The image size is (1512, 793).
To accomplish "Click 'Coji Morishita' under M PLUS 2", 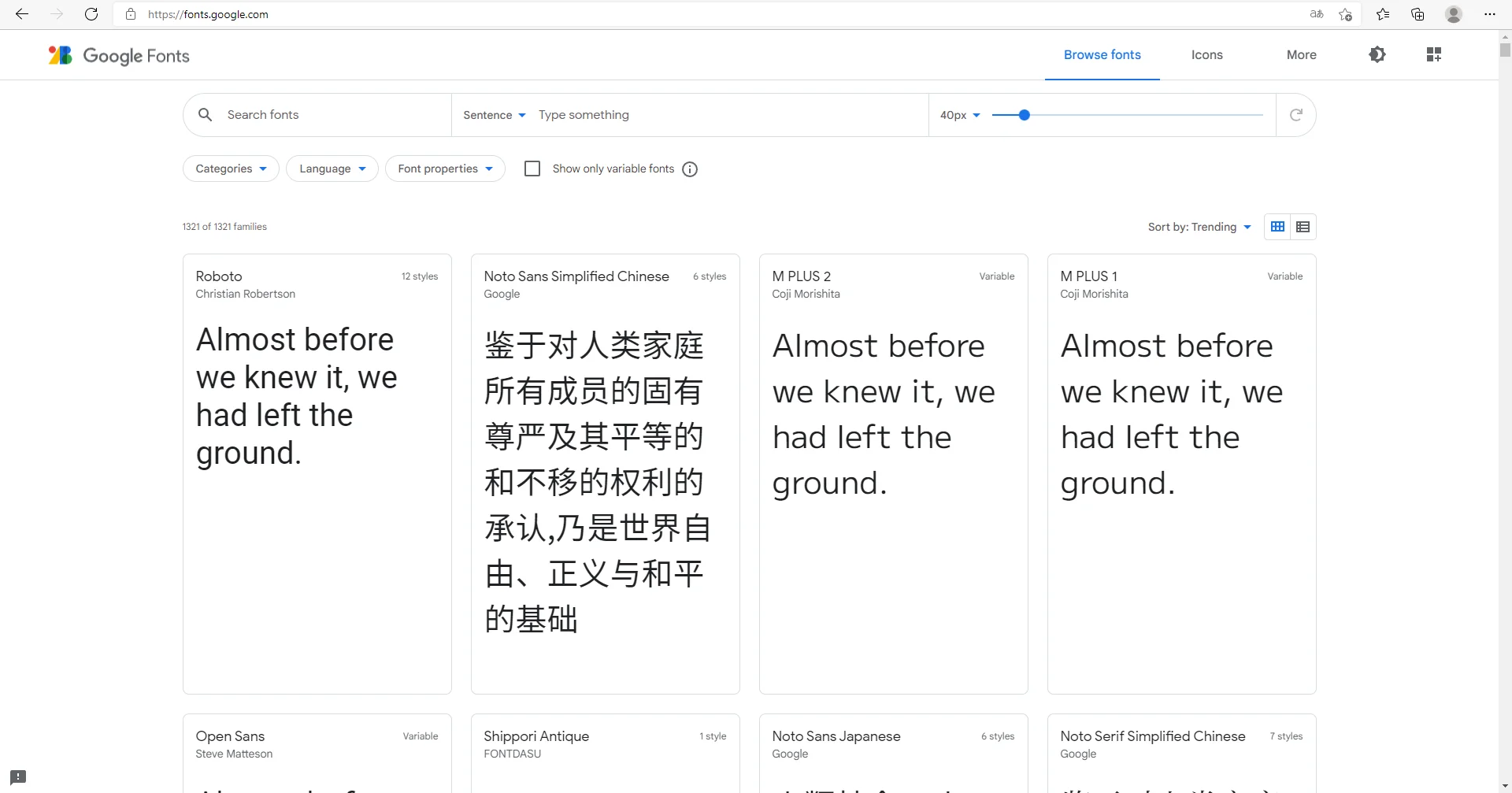I will pyautogui.click(x=806, y=294).
